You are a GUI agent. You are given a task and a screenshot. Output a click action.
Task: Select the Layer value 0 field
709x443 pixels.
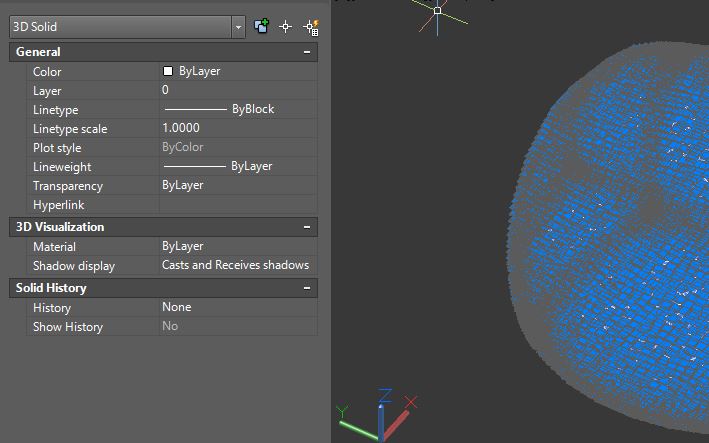[x=238, y=90]
